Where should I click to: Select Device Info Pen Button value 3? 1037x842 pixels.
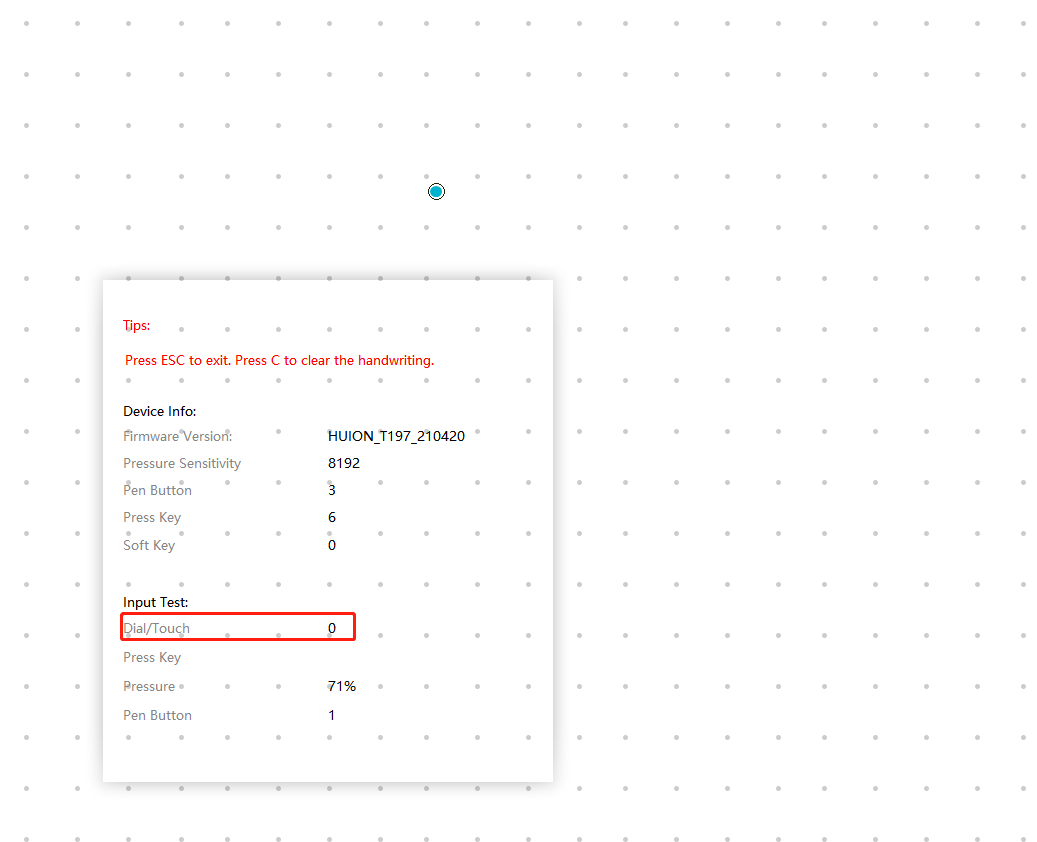[x=332, y=491]
